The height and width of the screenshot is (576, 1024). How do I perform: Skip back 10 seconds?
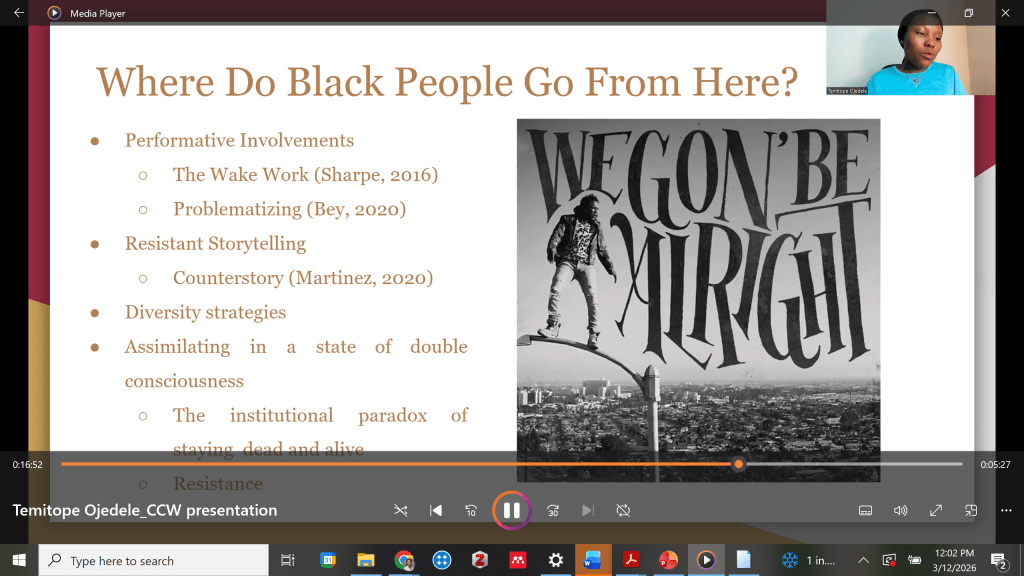[471, 510]
